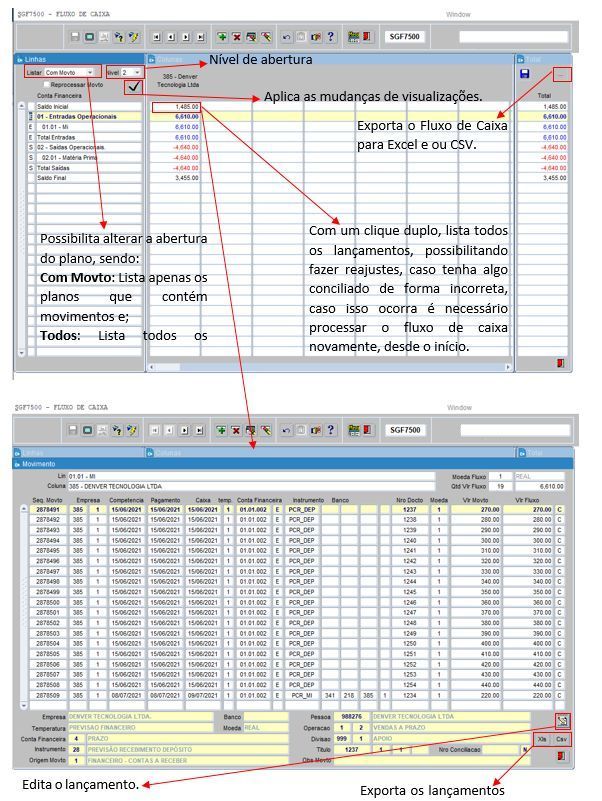
Task: Click the blue question mark help icon
Action: (x=331, y=36)
